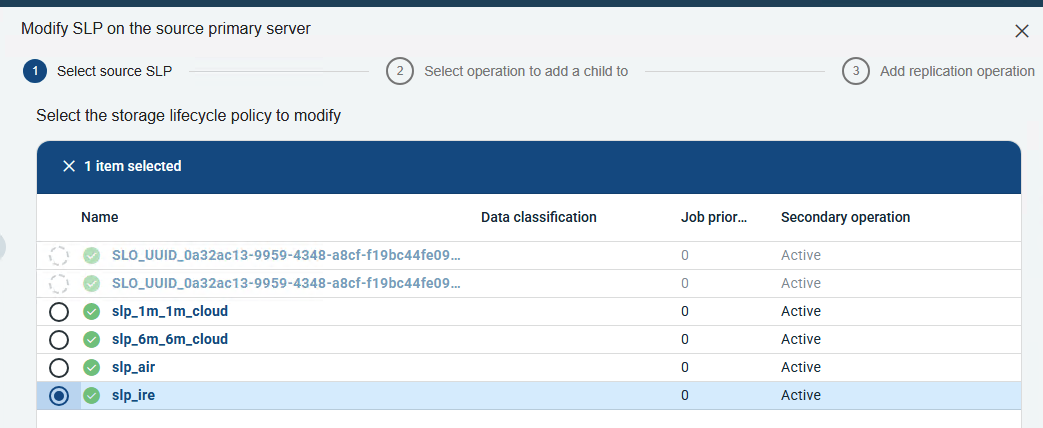The height and width of the screenshot is (428, 1043).
Task: Click green status icon beside slp_air
Action: tap(92, 367)
